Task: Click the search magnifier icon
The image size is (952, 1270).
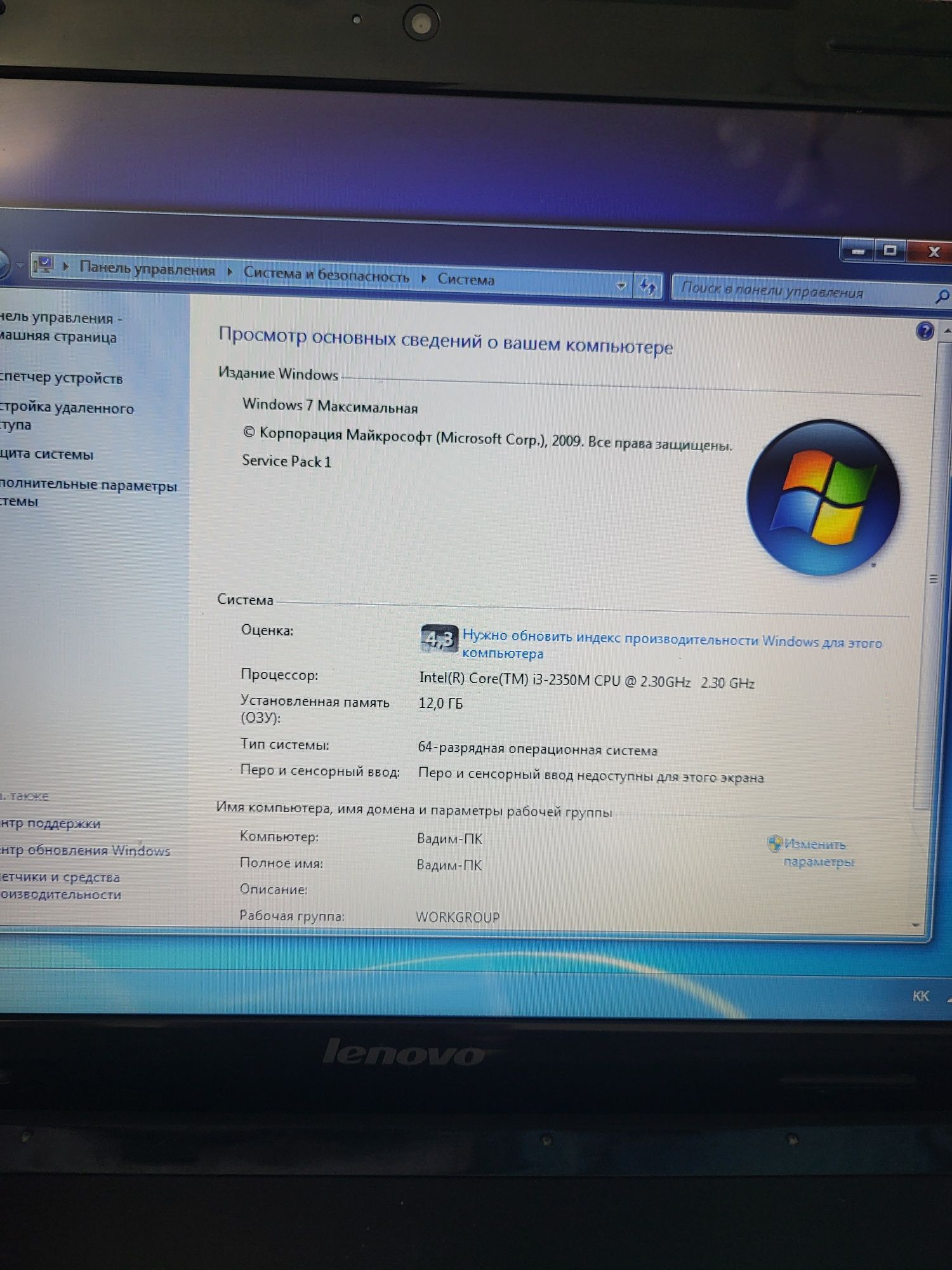Action: pyautogui.click(x=942, y=296)
